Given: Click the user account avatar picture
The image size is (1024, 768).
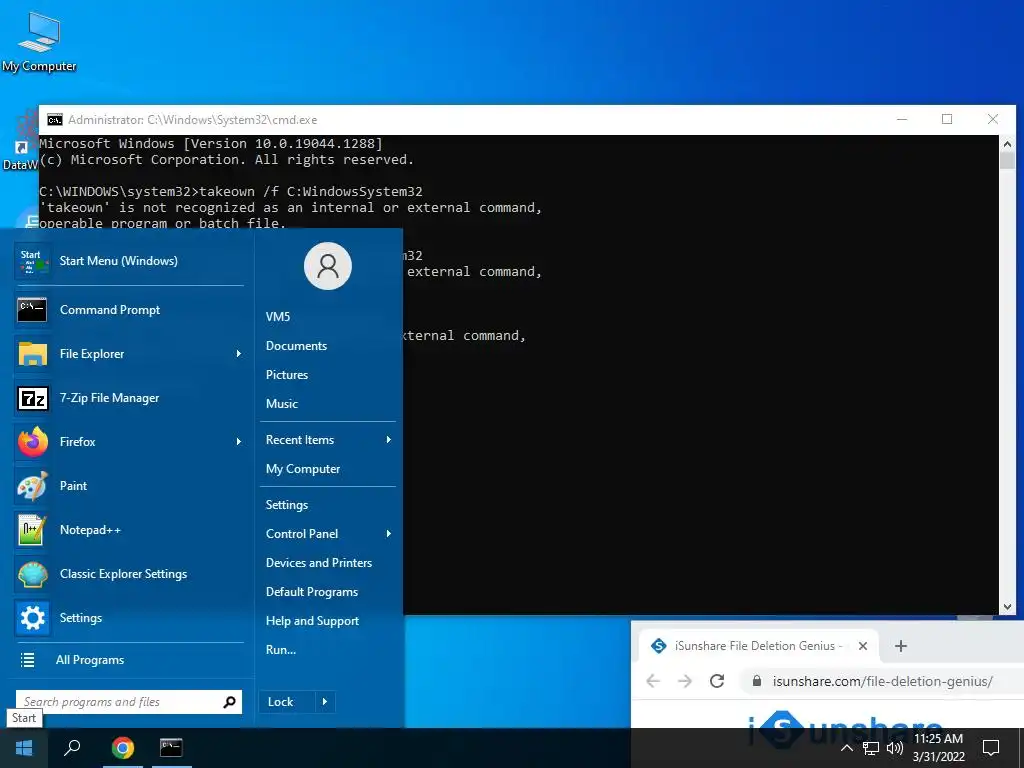Looking at the screenshot, I should [x=328, y=266].
